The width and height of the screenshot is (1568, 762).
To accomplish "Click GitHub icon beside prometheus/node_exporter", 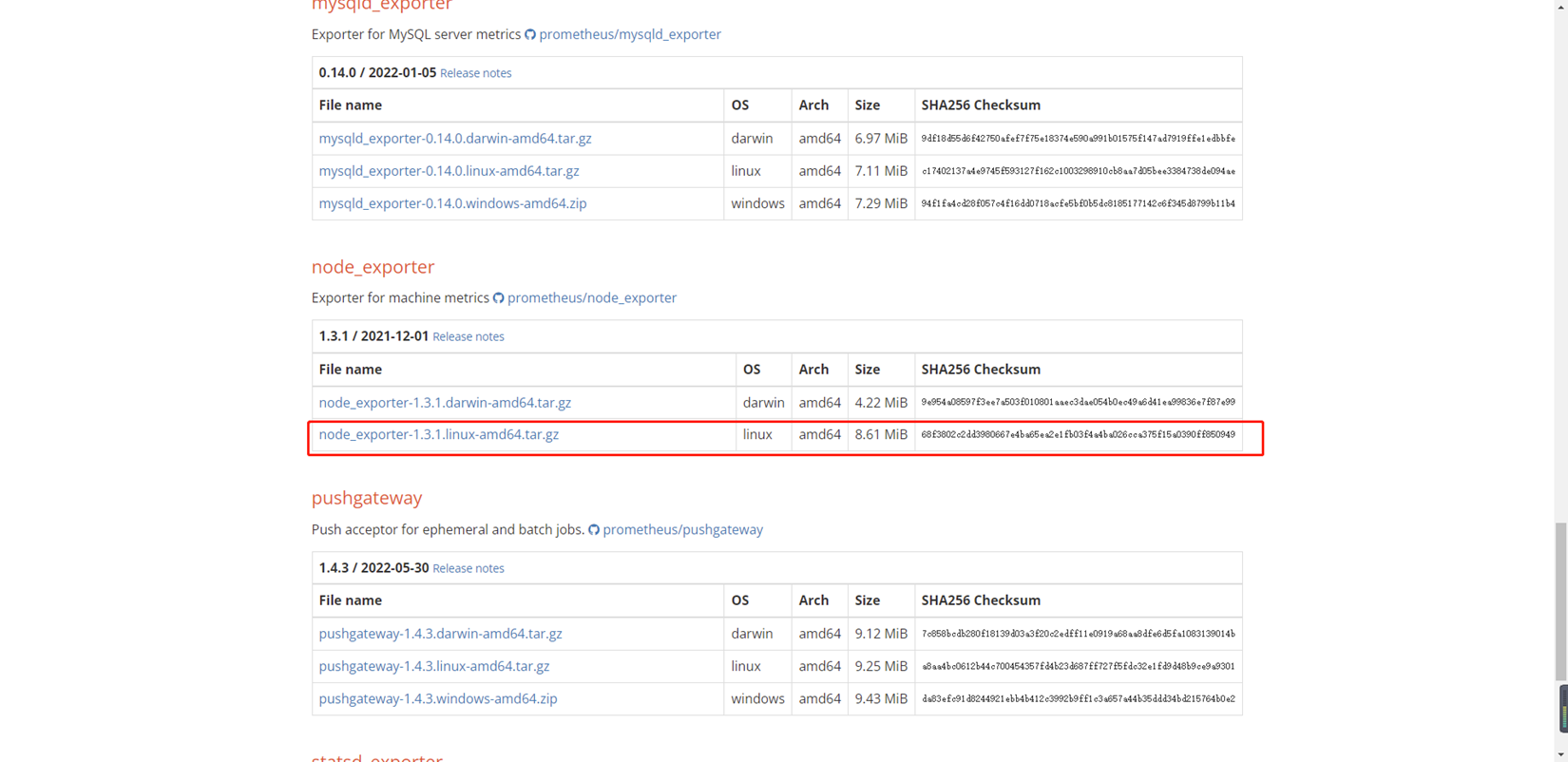I will [x=498, y=298].
